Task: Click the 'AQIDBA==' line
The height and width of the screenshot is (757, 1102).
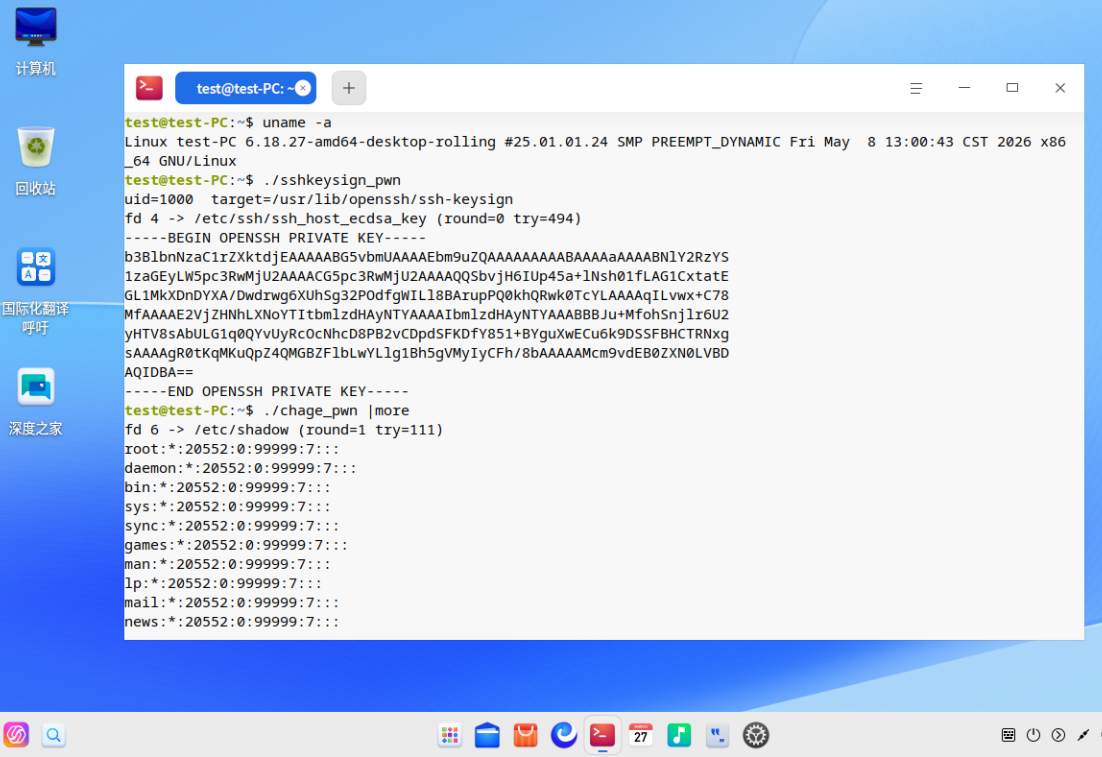Action: point(159,372)
